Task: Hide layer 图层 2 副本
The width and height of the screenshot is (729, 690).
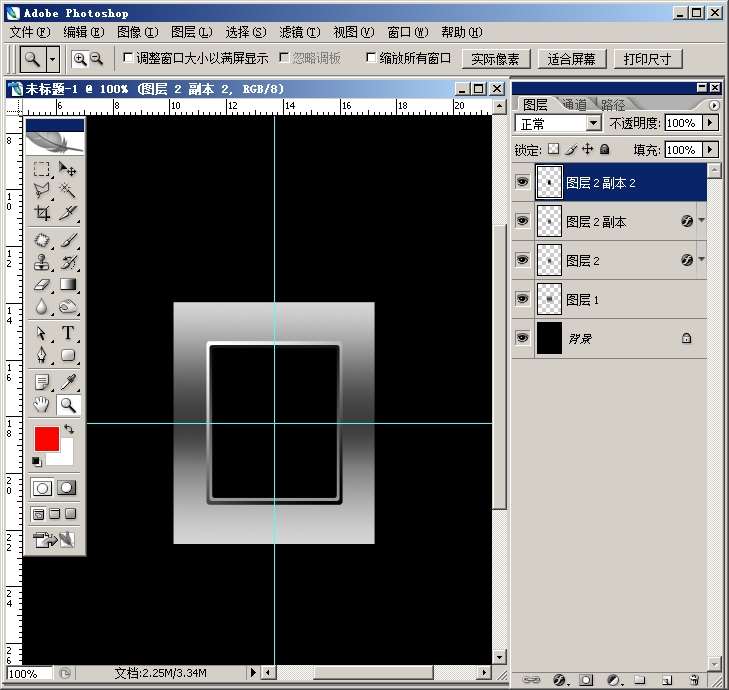Action: (x=523, y=220)
